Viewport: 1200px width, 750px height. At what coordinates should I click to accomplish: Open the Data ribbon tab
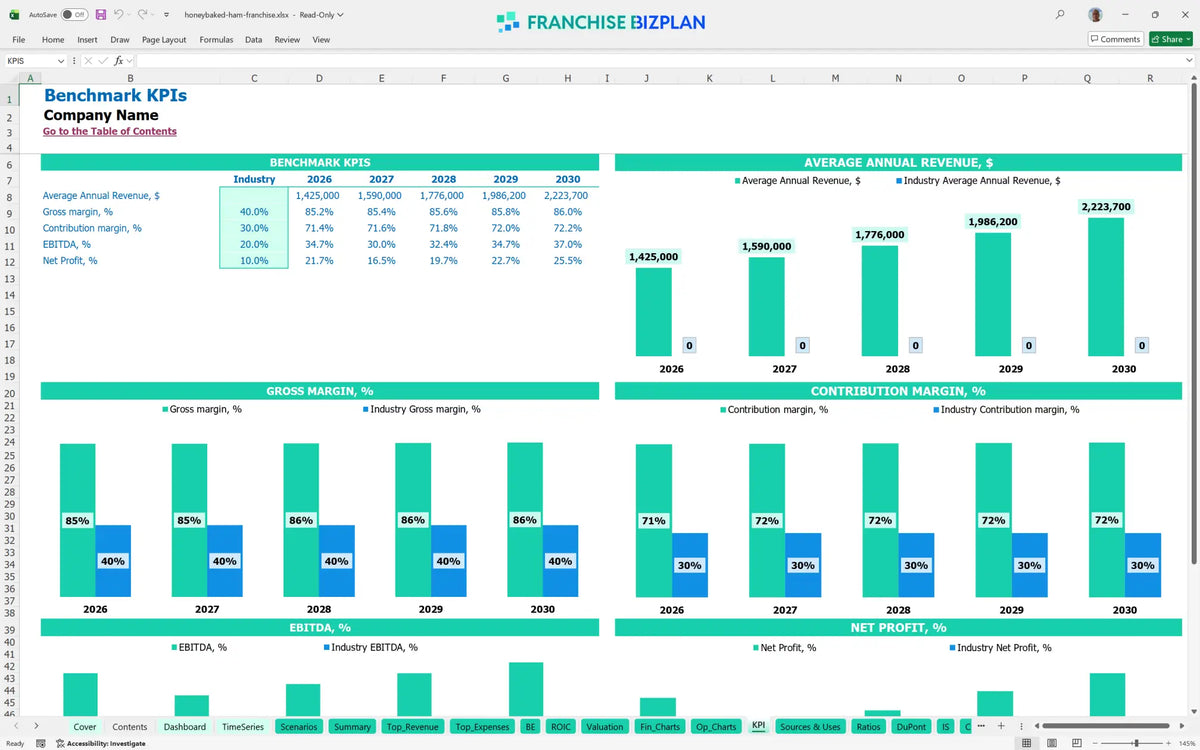254,40
